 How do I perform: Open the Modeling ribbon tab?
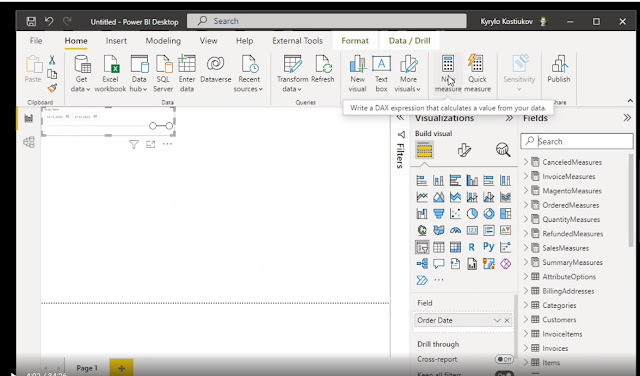[163, 41]
